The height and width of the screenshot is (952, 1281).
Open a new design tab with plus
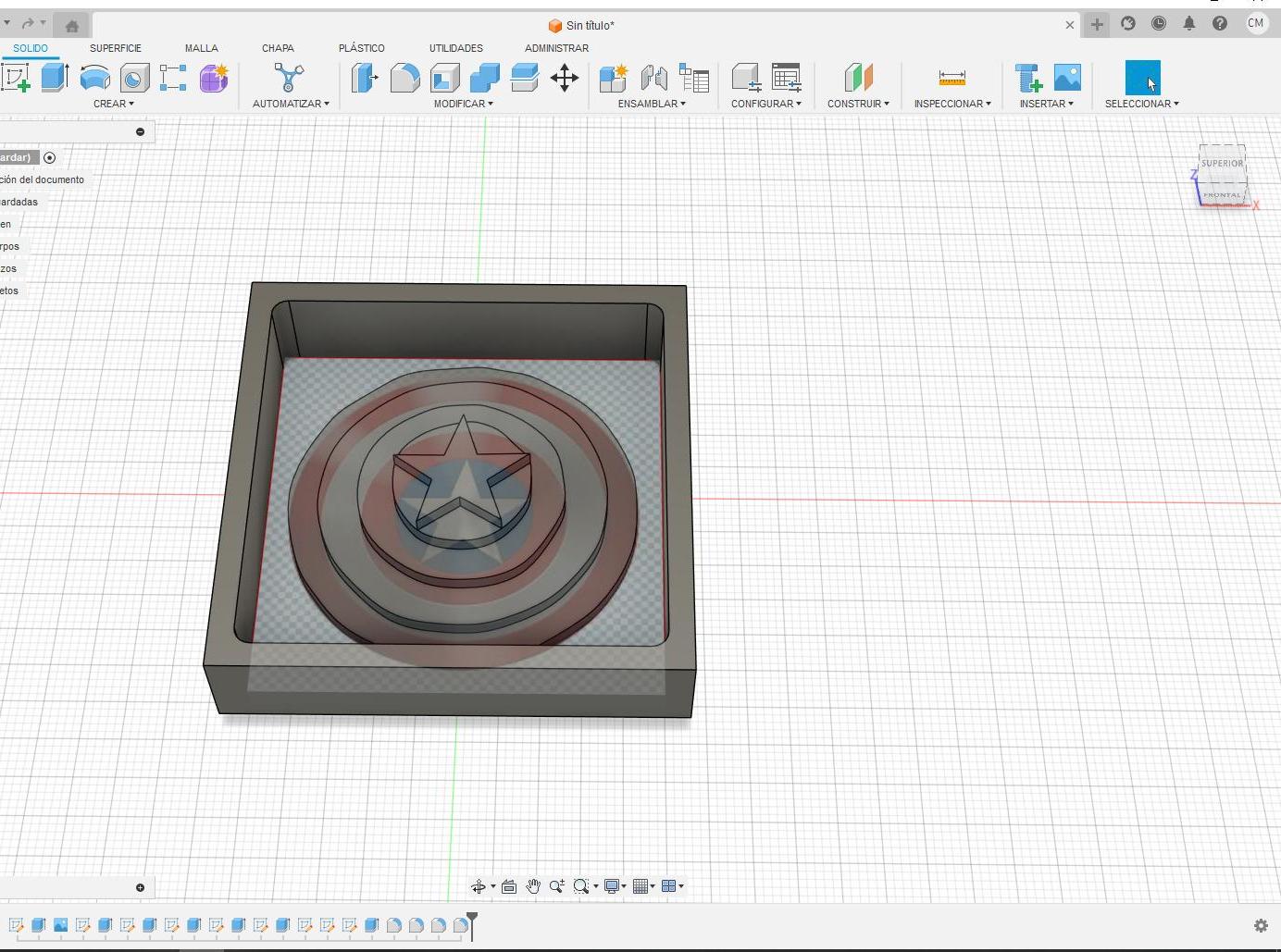tap(1097, 24)
